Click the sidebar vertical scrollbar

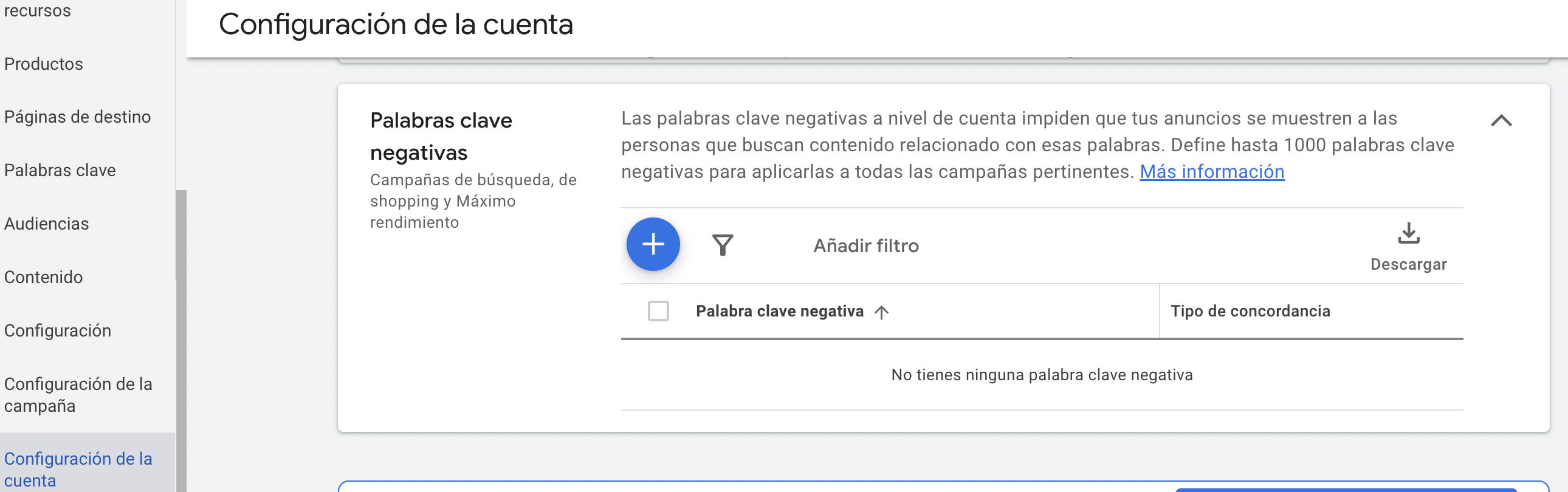[x=181, y=341]
